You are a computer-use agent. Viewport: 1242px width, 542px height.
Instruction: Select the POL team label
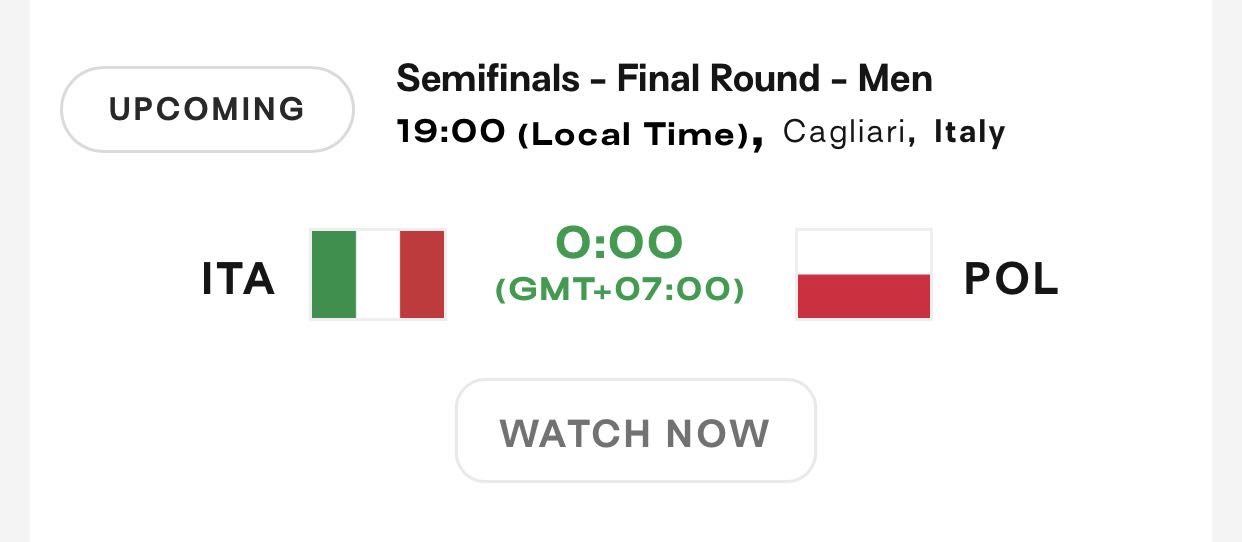(1011, 280)
